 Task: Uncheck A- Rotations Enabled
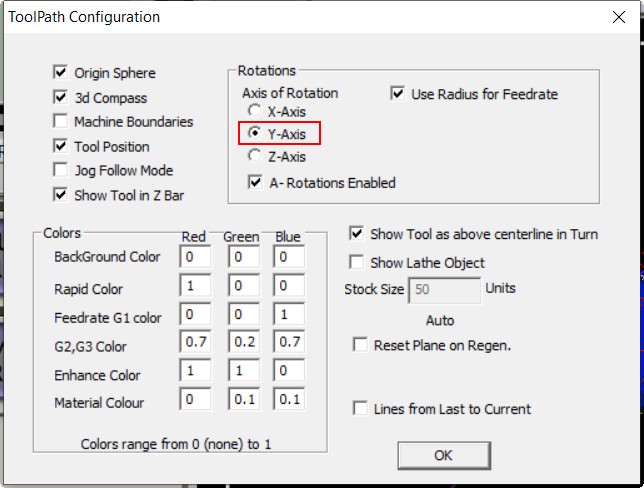tap(256, 183)
